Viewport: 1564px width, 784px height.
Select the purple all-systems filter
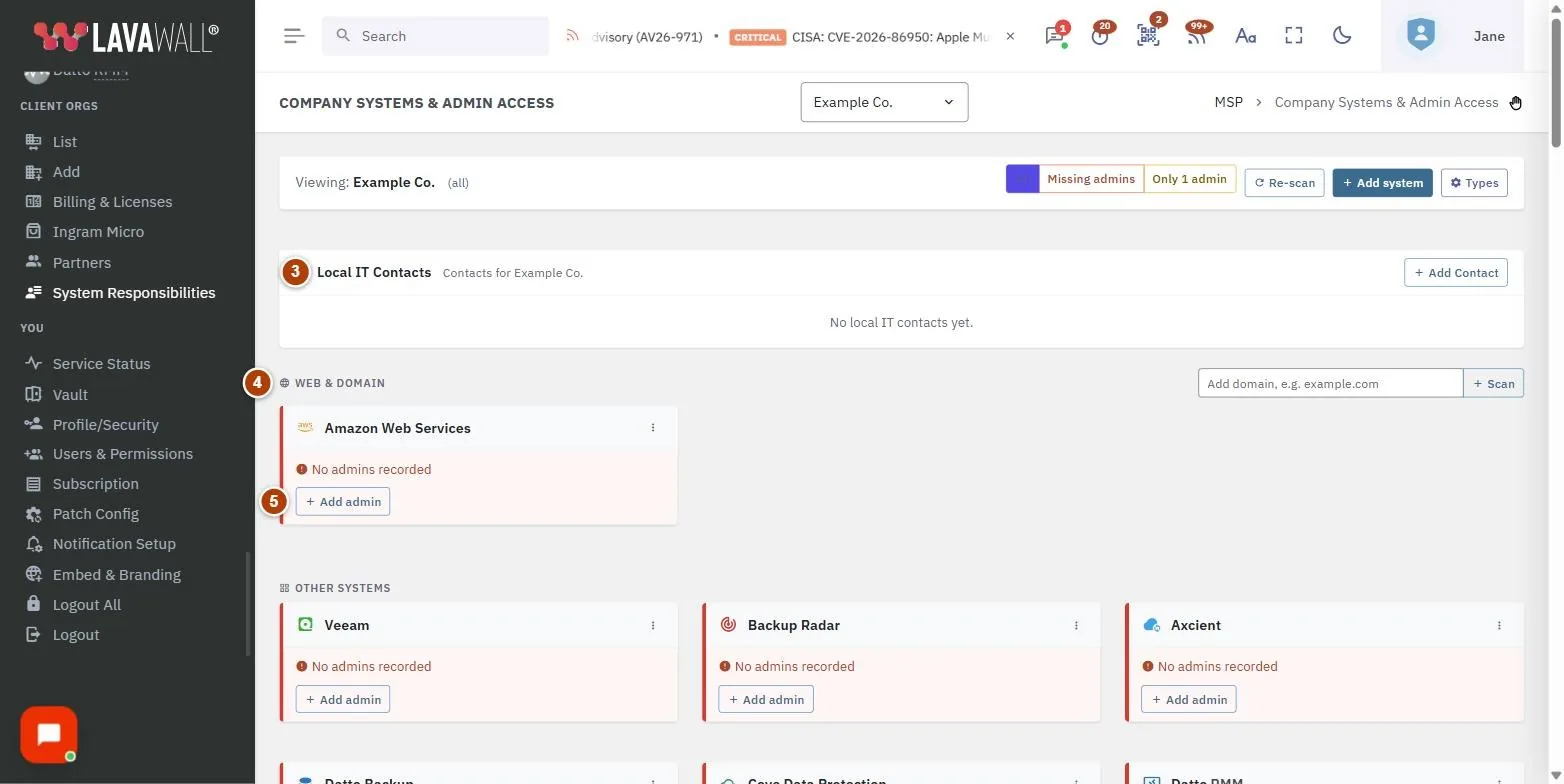point(1022,179)
